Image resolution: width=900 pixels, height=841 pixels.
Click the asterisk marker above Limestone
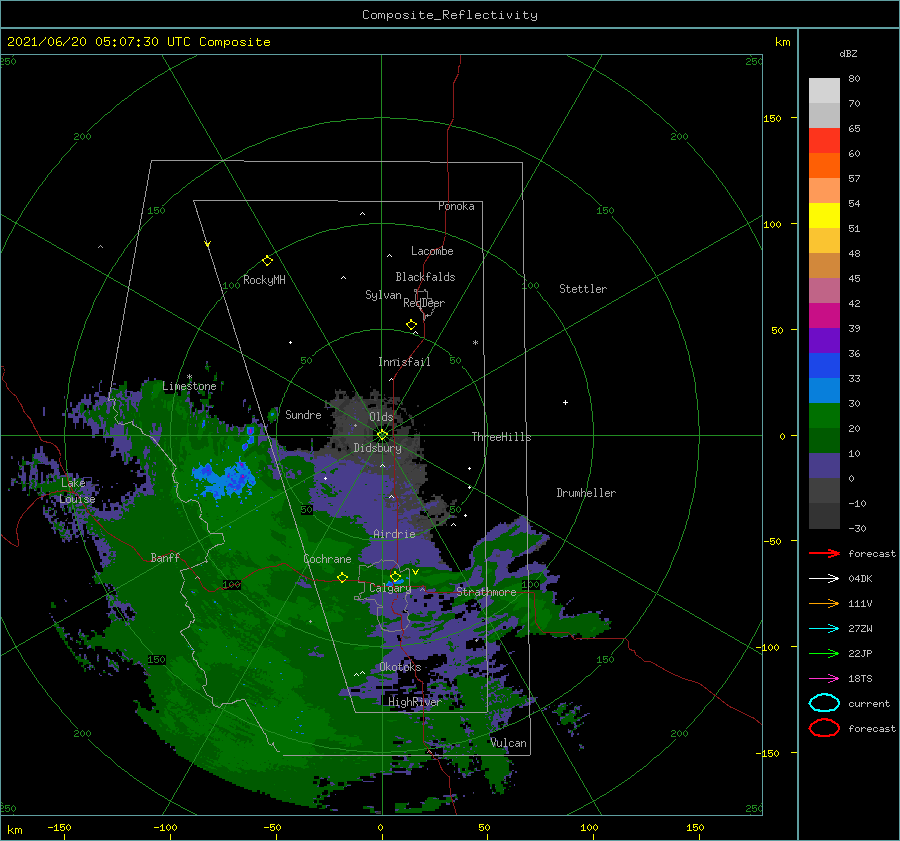click(189, 377)
